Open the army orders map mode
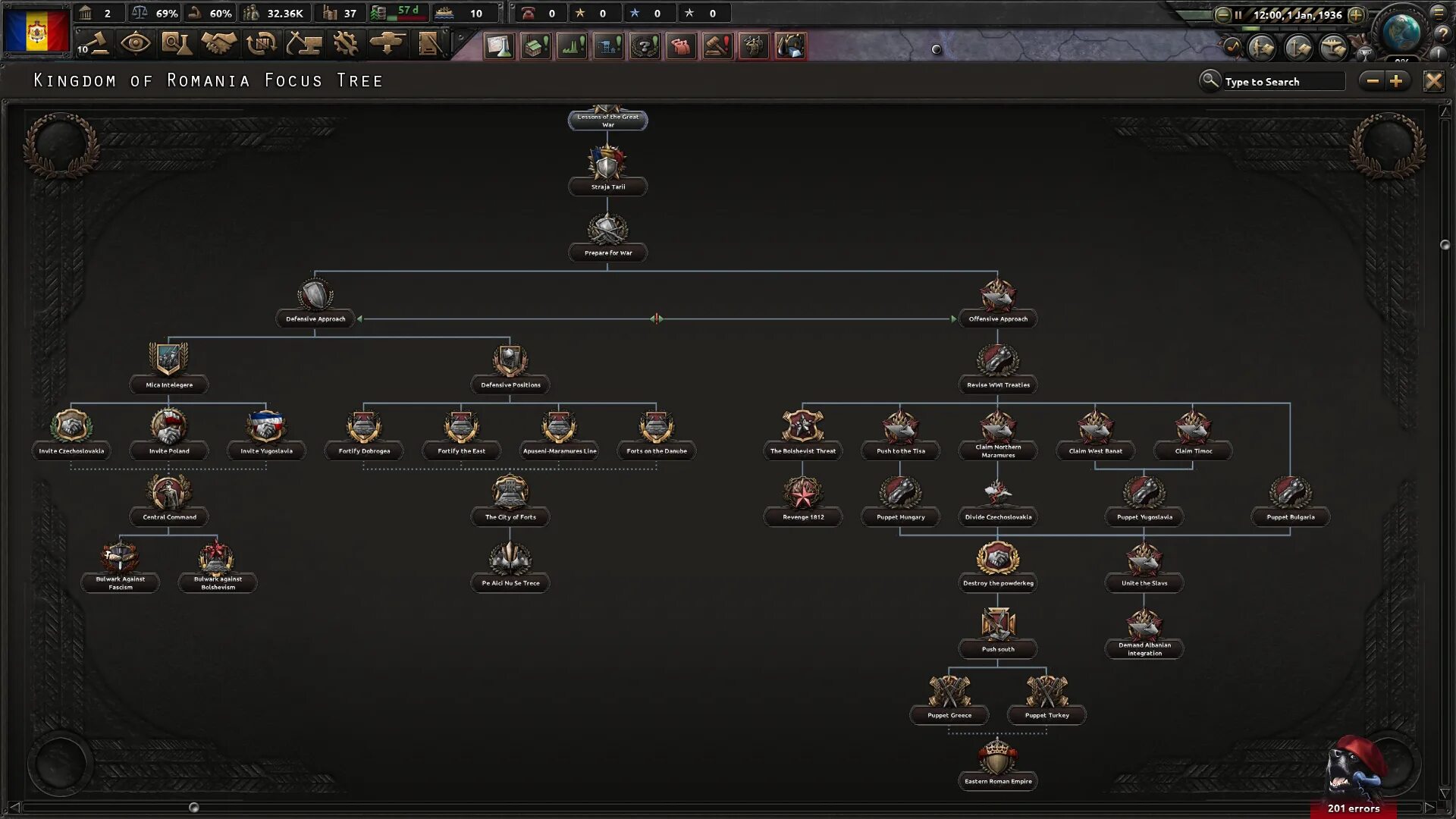 point(1263,48)
